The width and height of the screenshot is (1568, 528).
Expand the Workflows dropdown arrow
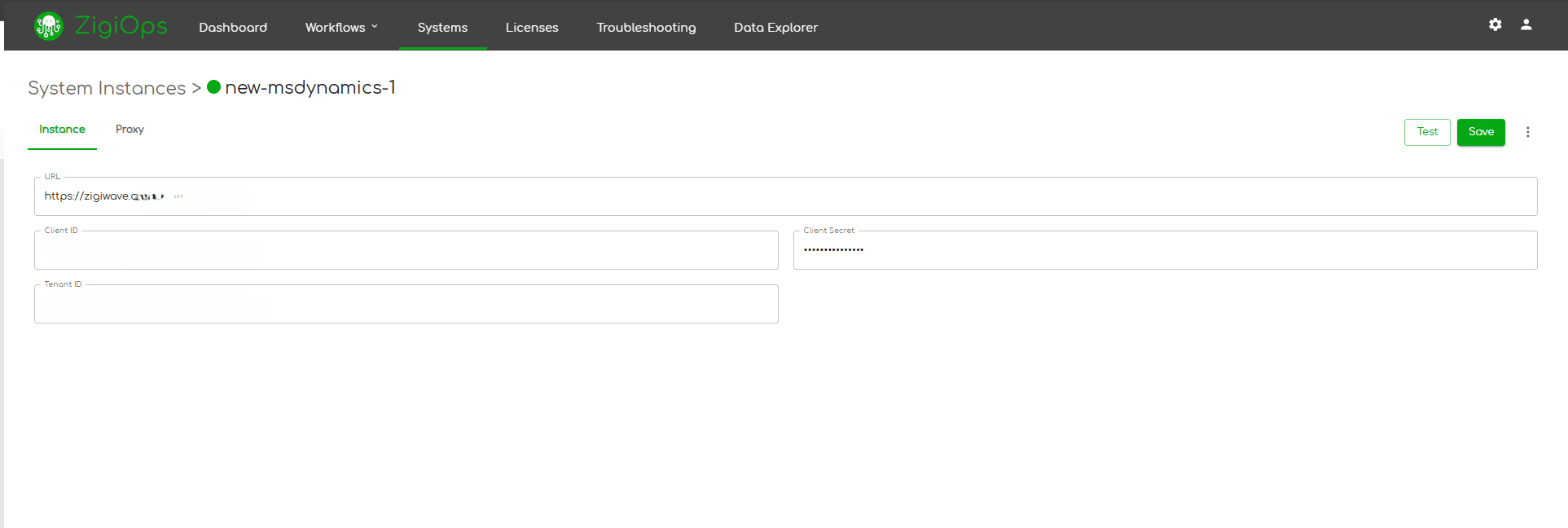coord(375,27)
